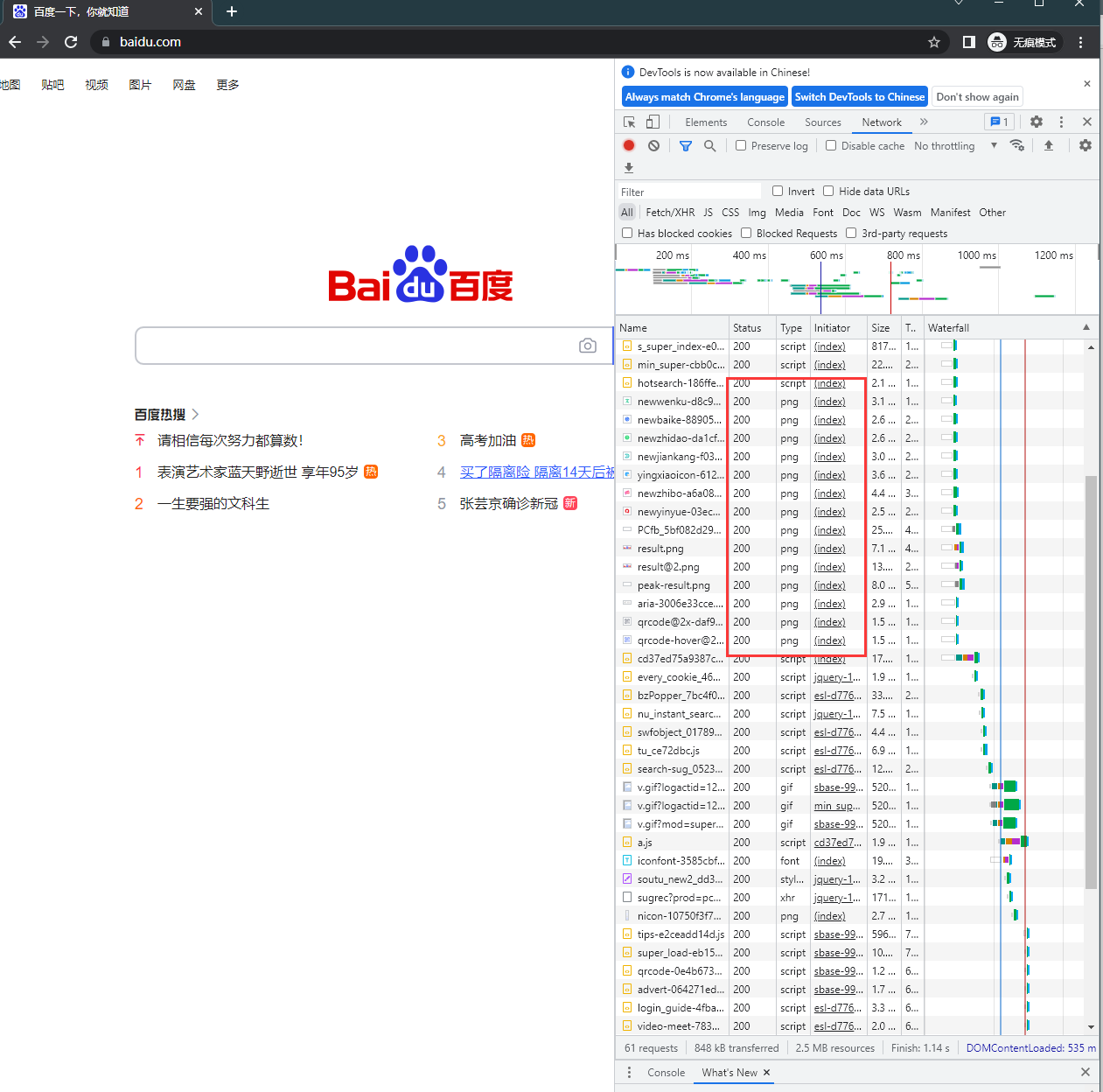Click Always match Chrome's language
Image resolution: width=1103 pixels, height=1092 pixels.
point(704,97)
